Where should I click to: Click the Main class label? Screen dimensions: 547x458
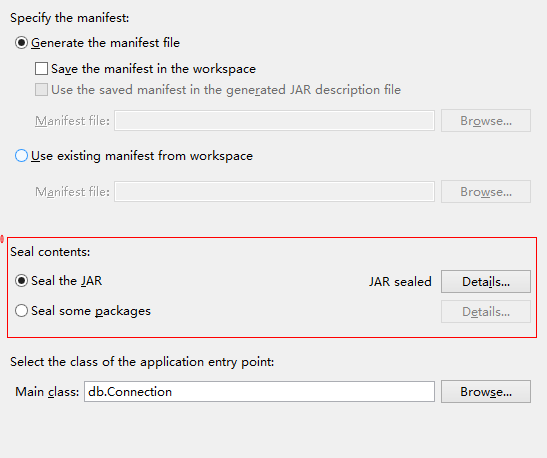(47, 392)
